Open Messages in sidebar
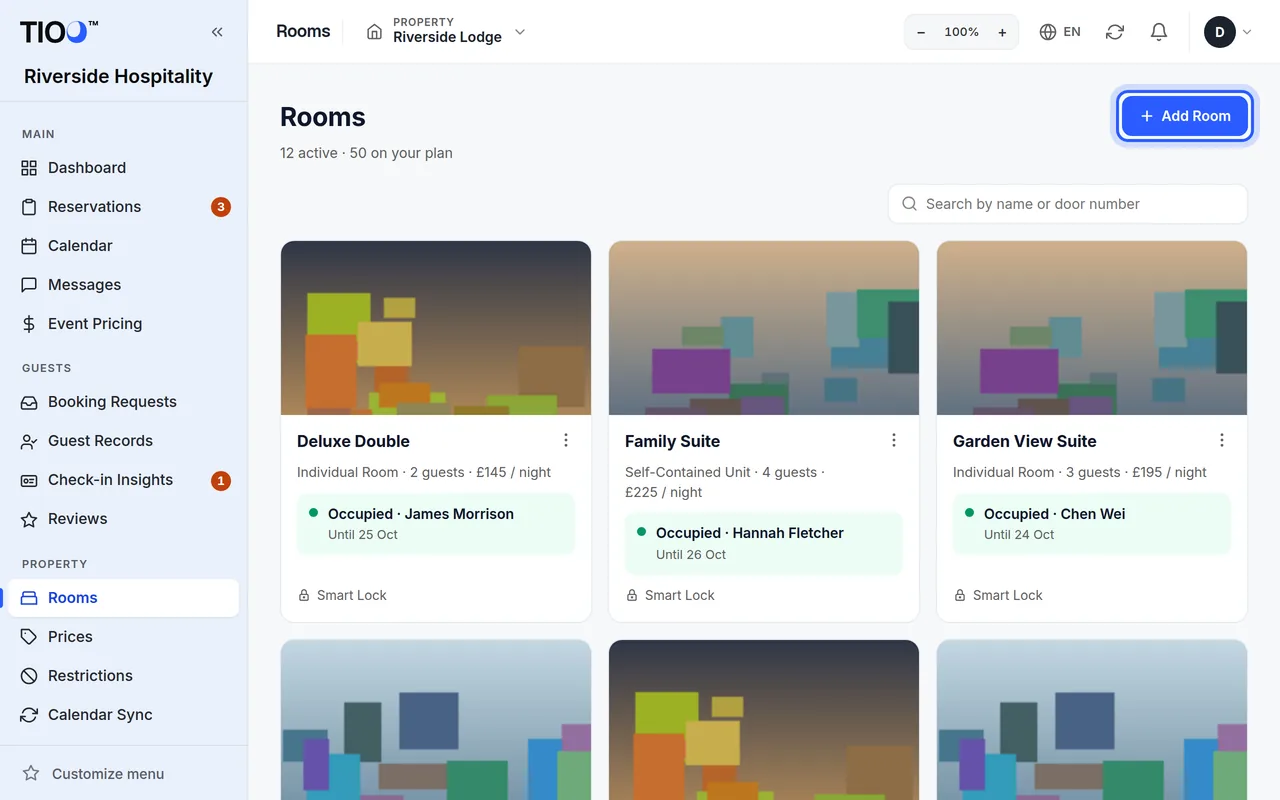The image size is (1280, 800). [x=123, y=285]
